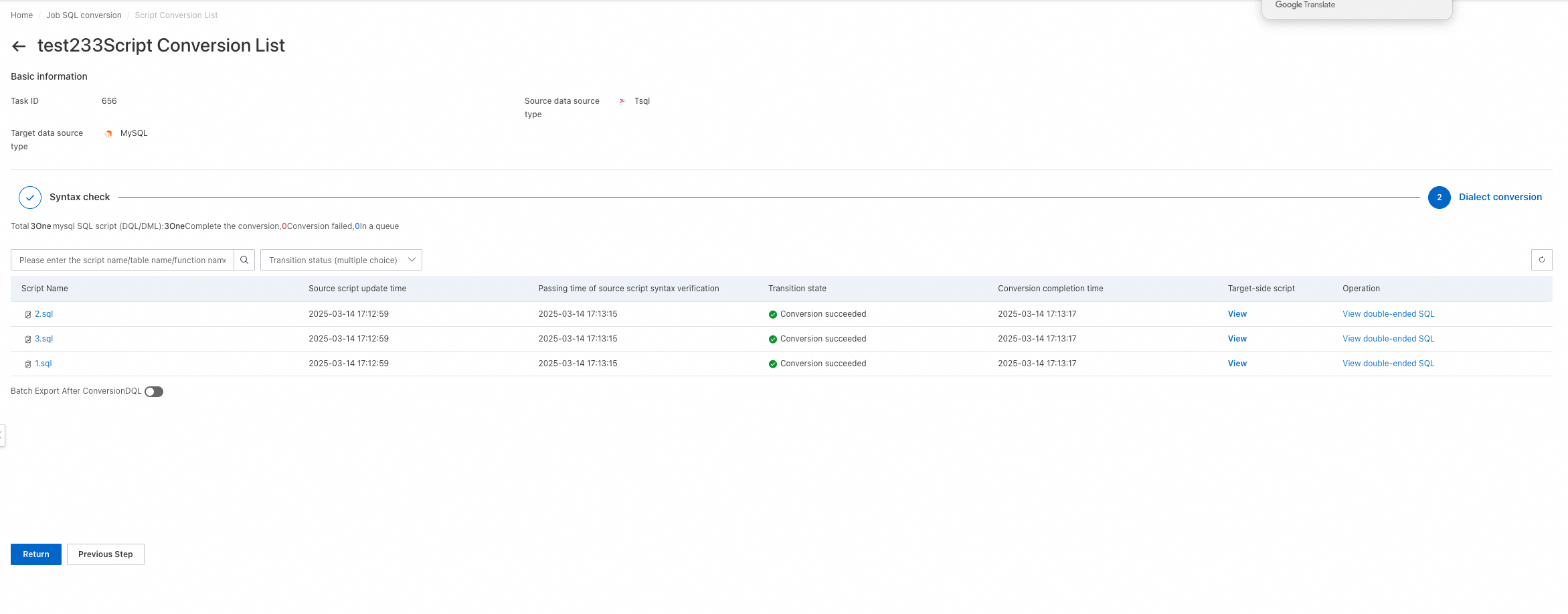1568x614 pixels.
Task: Click the Previous Step button
Action: [106, 554]
